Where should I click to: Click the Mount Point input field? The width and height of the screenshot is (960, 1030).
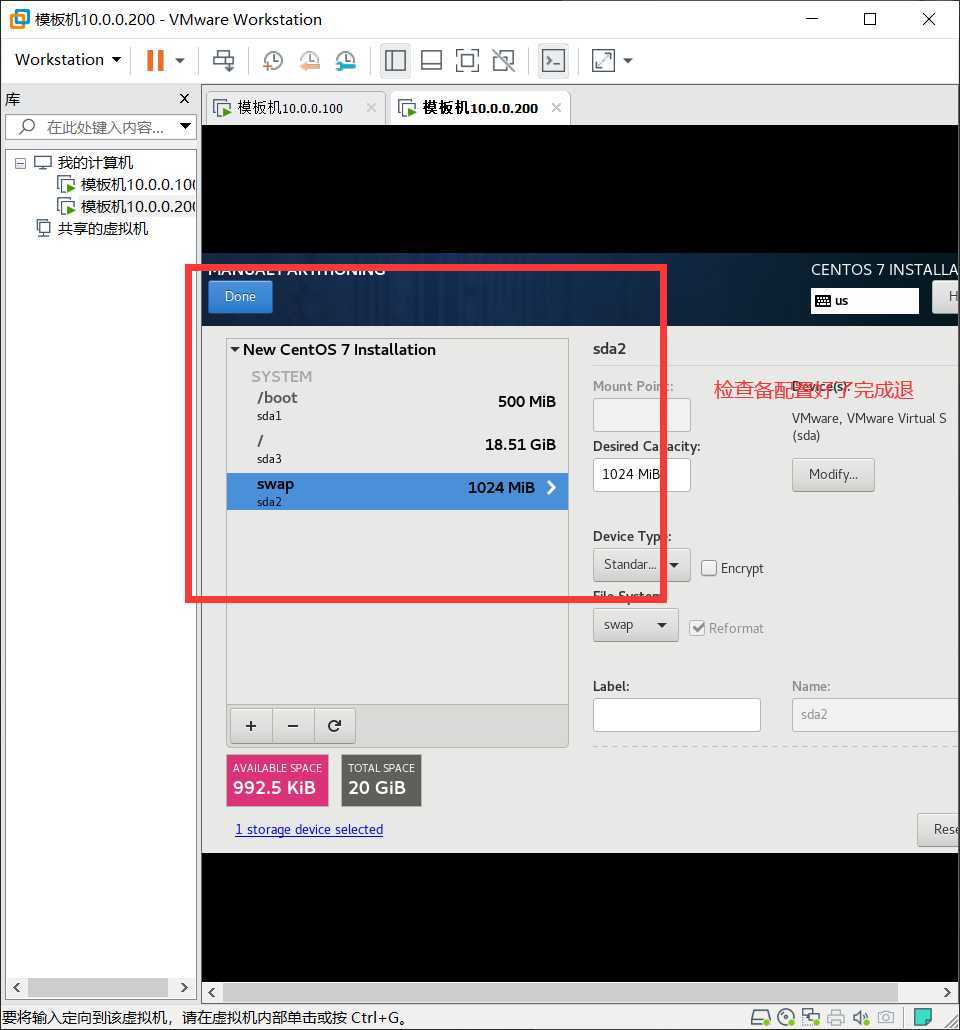(641, 415)
